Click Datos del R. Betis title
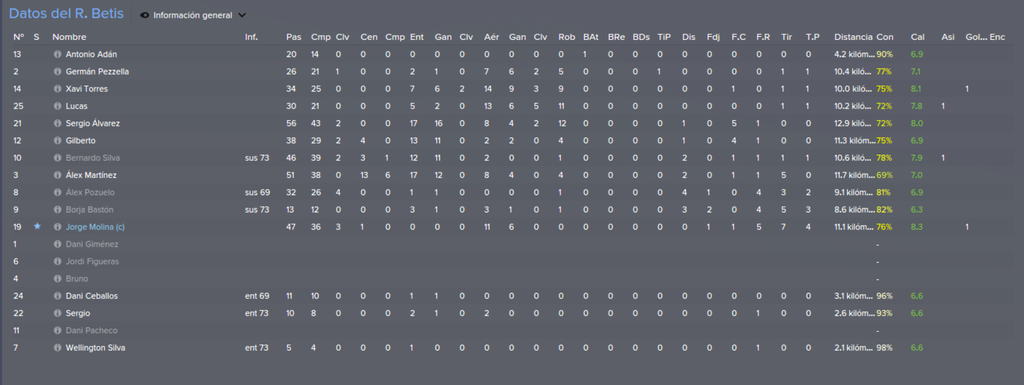 (66, 14)
